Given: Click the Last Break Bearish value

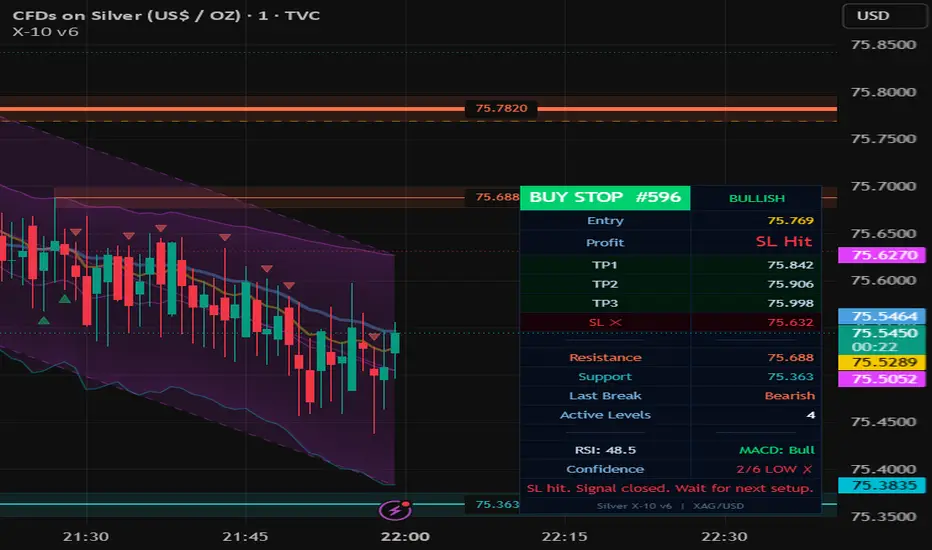Looking at the screenshot, I should pyautogui.click(x=789, y=395).
